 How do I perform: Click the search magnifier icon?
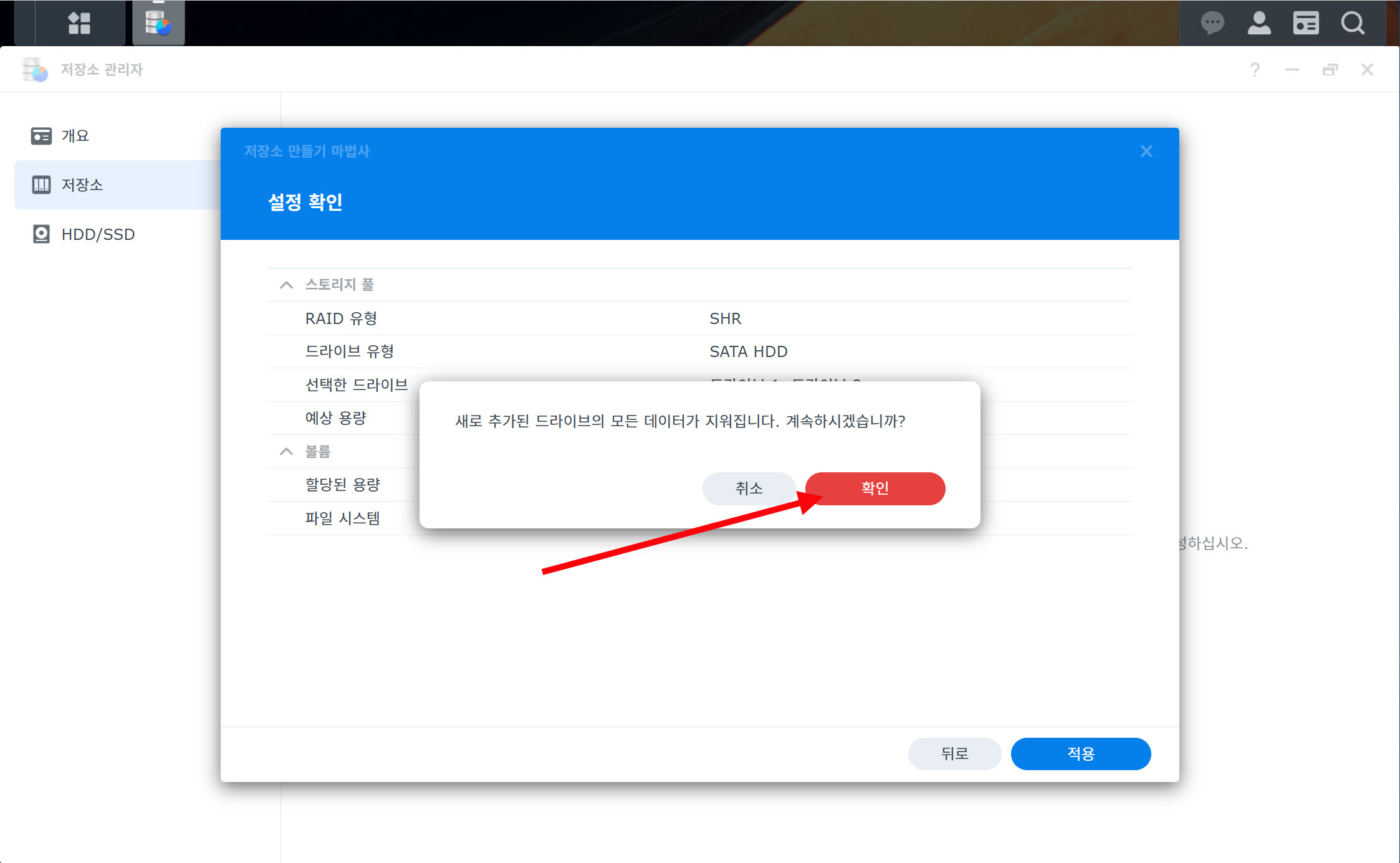[1352, 23]
